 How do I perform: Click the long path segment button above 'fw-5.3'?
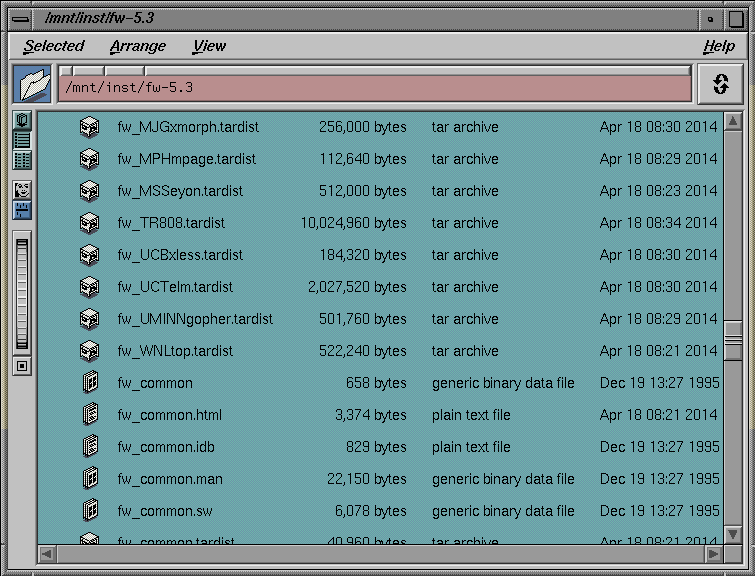click(x=418, y=71)
